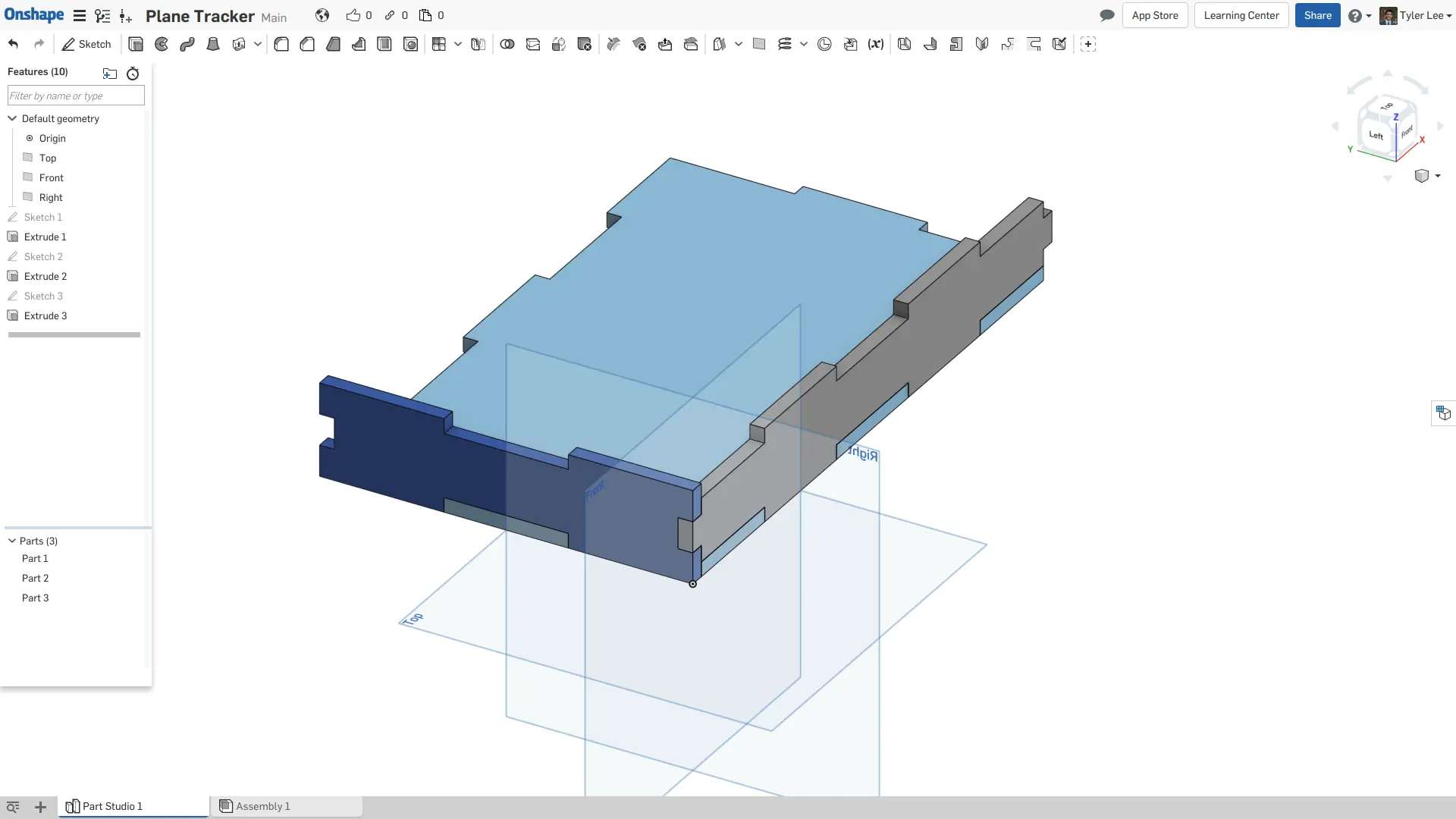Start a new Sketch
This screenshot has width=1456, height=819.
pos(86,44)
